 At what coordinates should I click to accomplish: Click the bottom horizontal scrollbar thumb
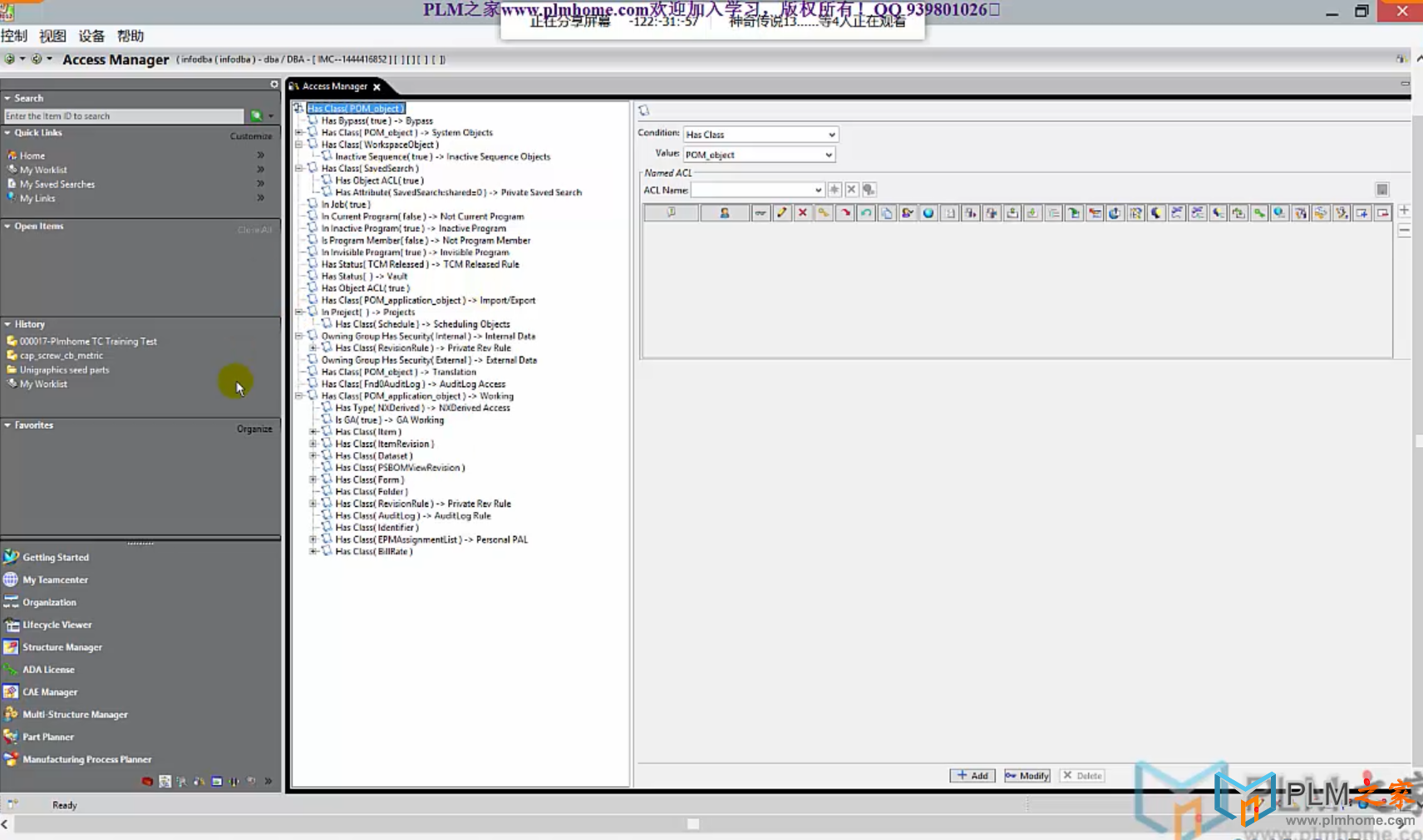click(x=693, y=824)
